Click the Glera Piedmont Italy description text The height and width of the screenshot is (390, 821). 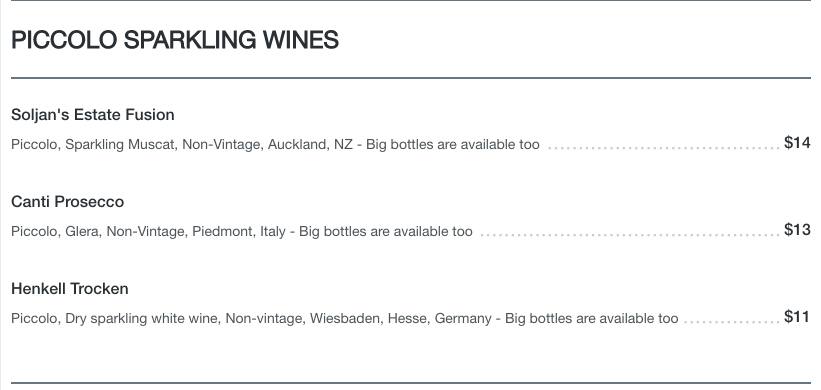pos(241,231)
